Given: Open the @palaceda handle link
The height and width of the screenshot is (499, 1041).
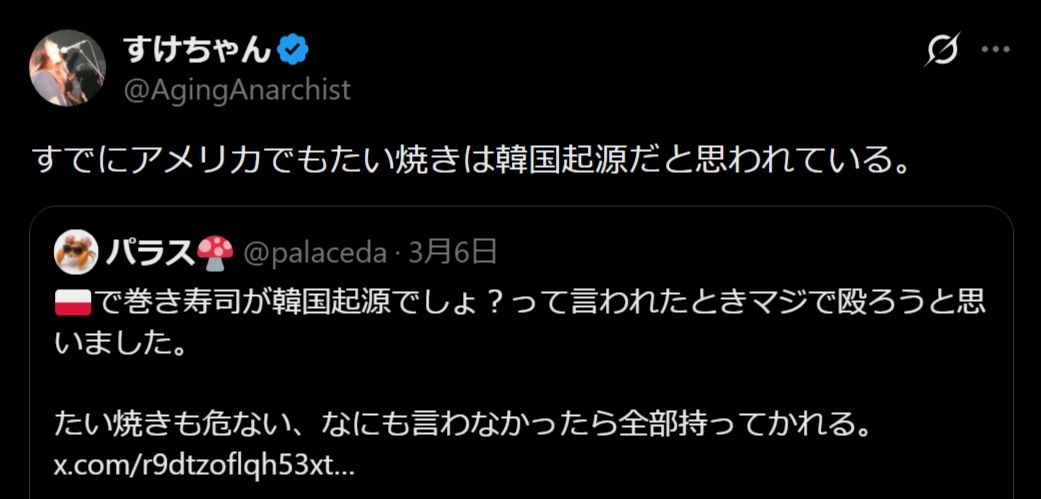Looking at the screenshot, I should click(x=315, y=253).
